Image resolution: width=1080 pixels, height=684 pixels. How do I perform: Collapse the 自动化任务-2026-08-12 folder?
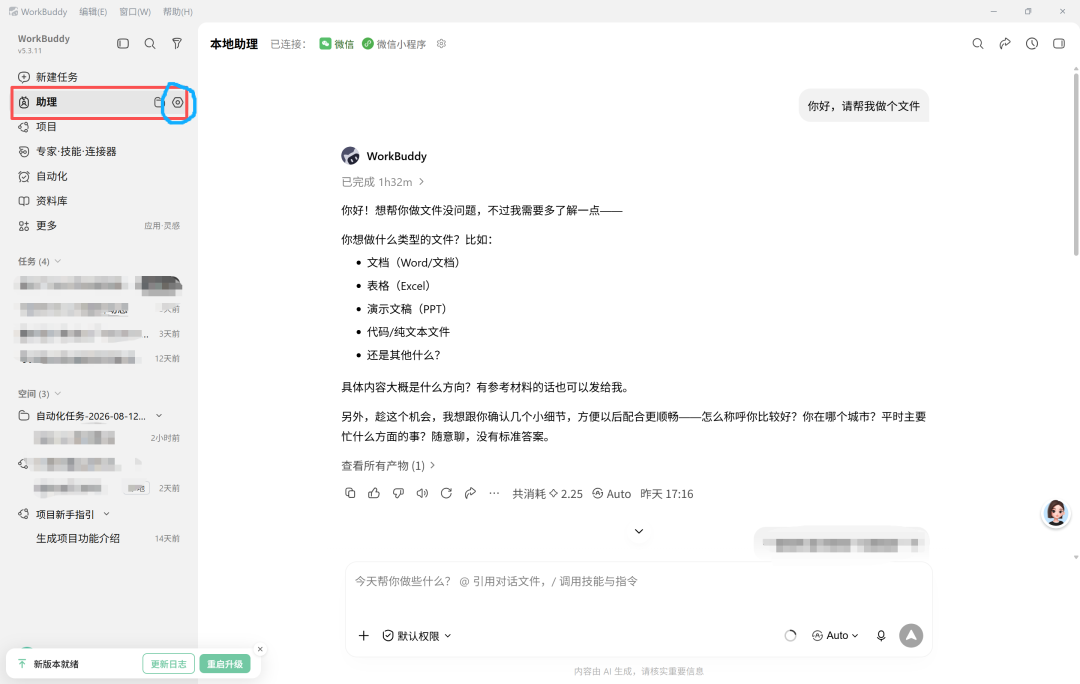click(159, 415)
